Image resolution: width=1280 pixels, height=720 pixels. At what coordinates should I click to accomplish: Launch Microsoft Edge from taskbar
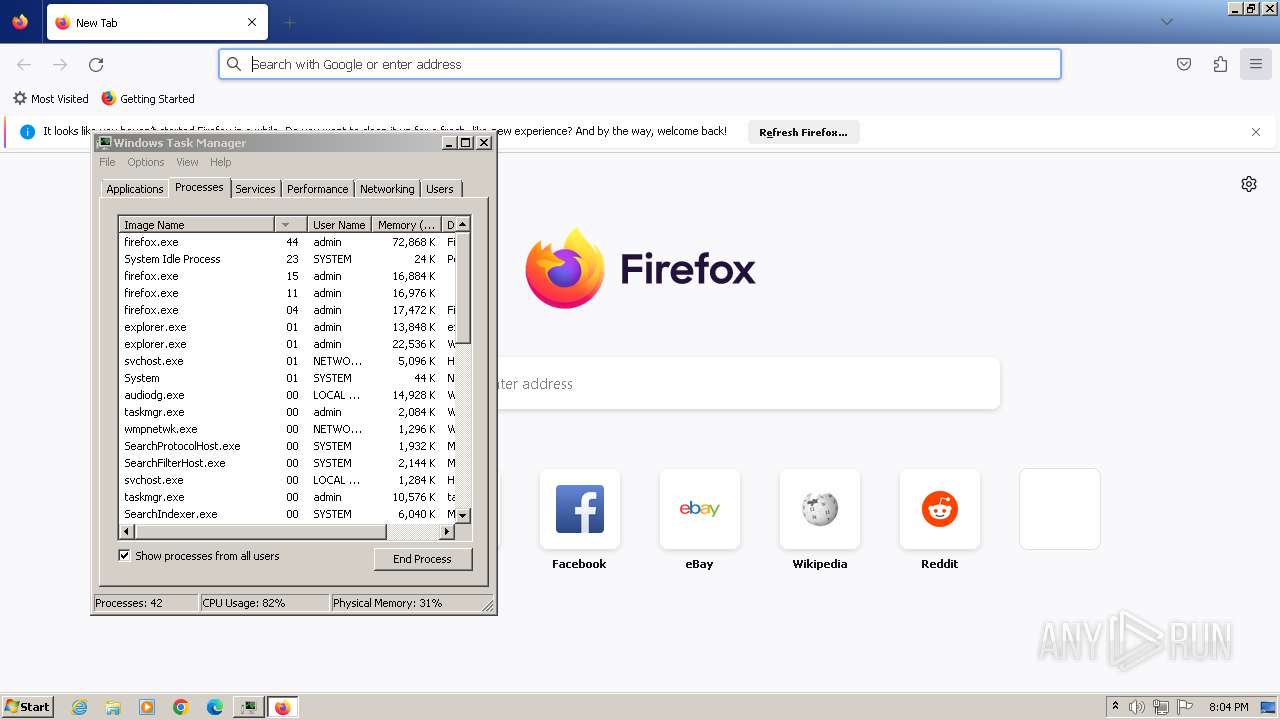[x=215, y=707]
